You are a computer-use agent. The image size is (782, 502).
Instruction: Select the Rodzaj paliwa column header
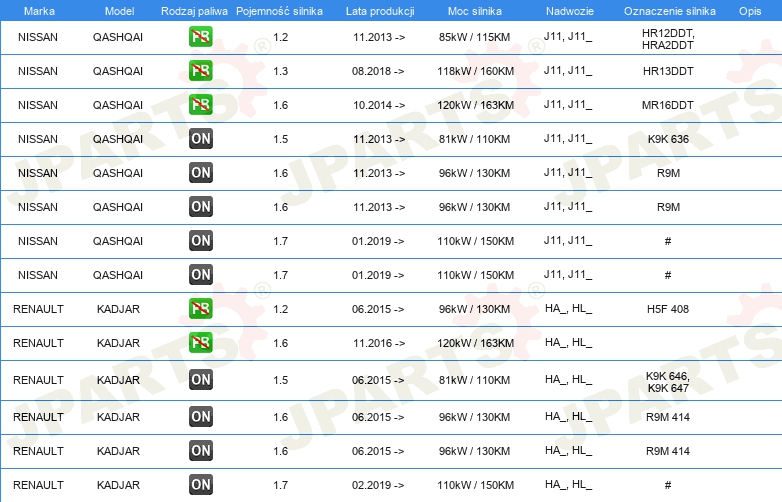tap(194, 11)
